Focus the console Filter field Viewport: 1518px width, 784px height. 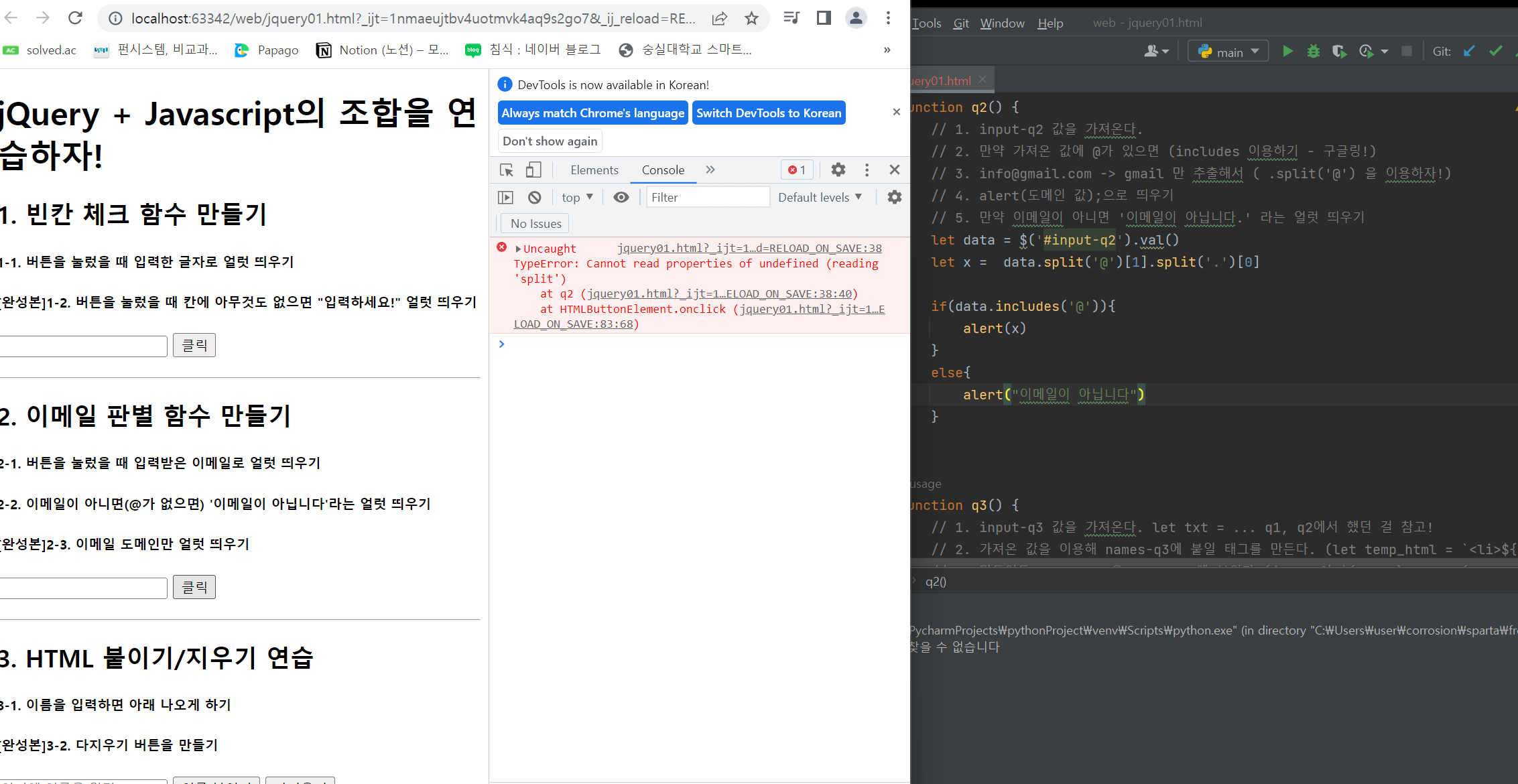click(708, 198)
